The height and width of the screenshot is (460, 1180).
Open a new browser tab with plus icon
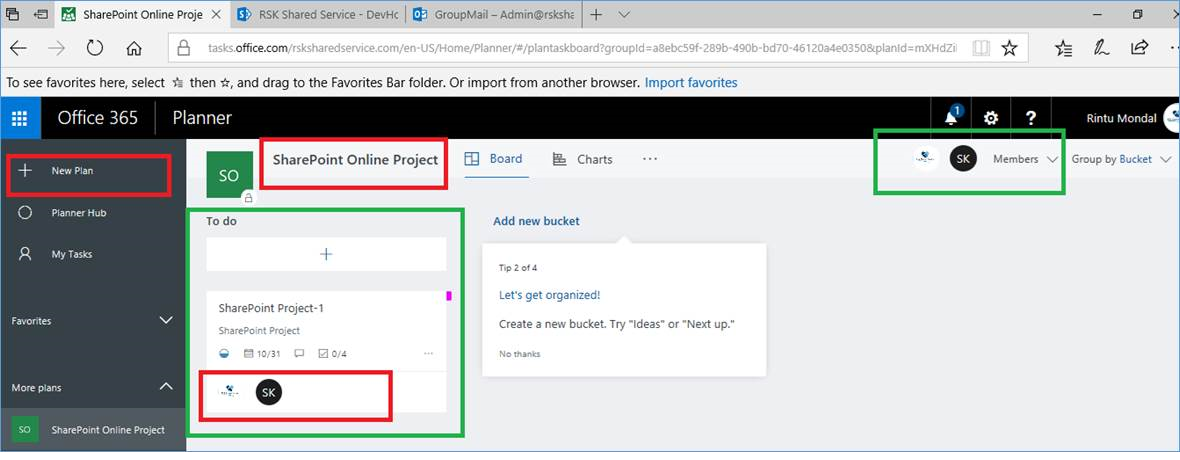click(596, 14)
